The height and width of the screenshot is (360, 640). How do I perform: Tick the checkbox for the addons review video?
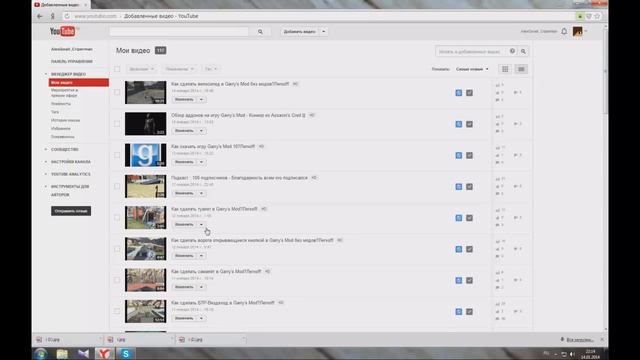[117, 124]
